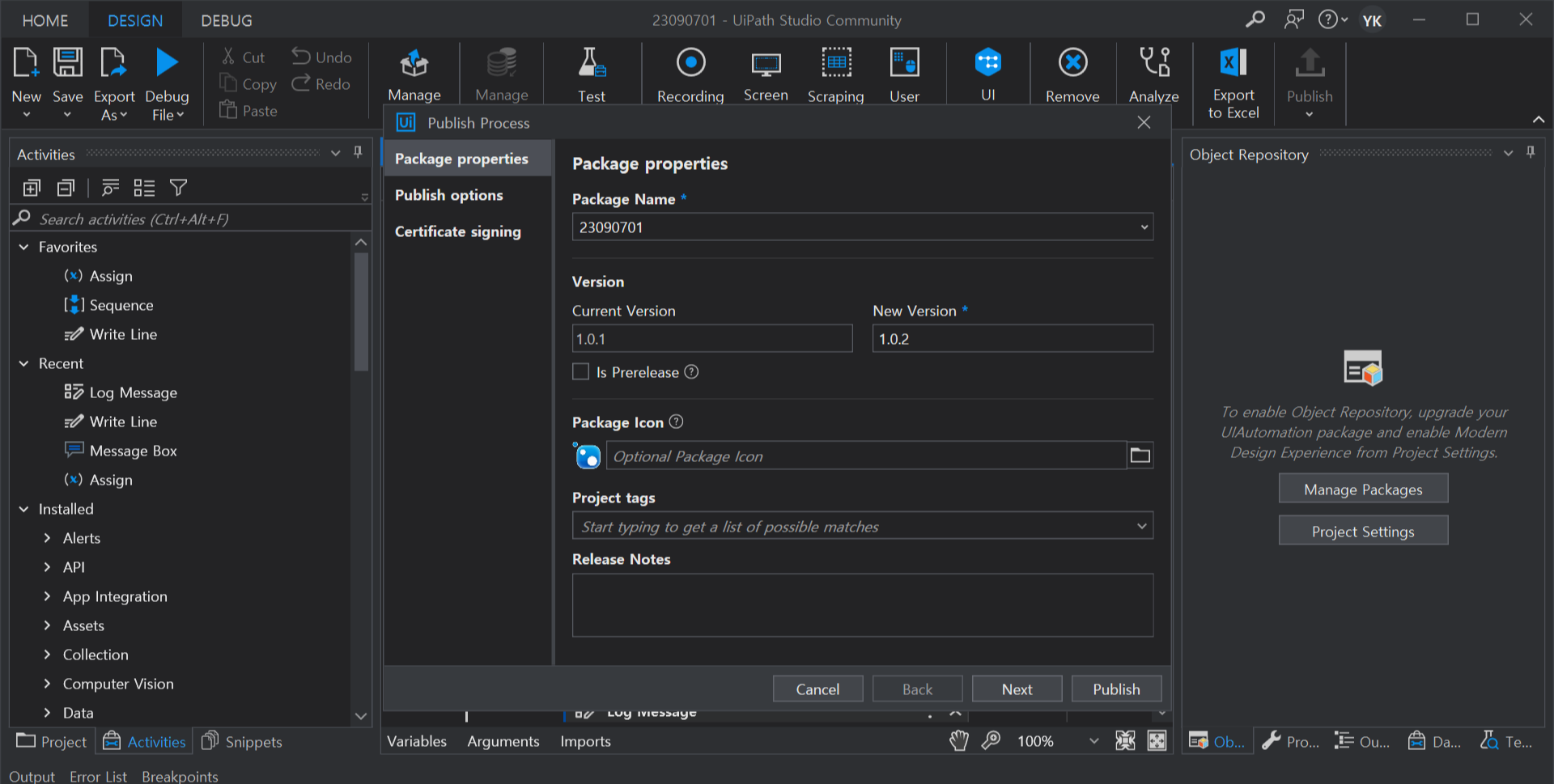1554x784 pixels.
Task: Click the filter funnel icon in Activities
Action: point(179,188)
